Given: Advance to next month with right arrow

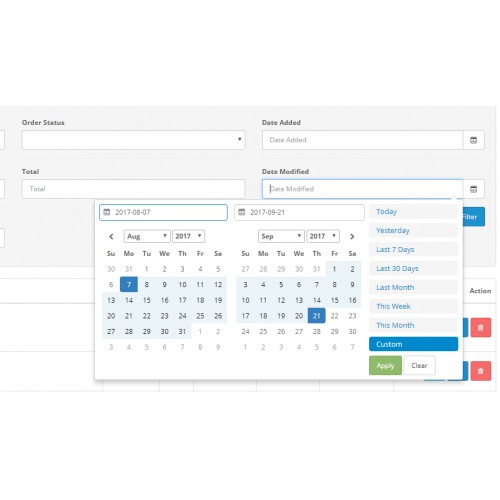Looking at the screenshot, I should 352,236.
